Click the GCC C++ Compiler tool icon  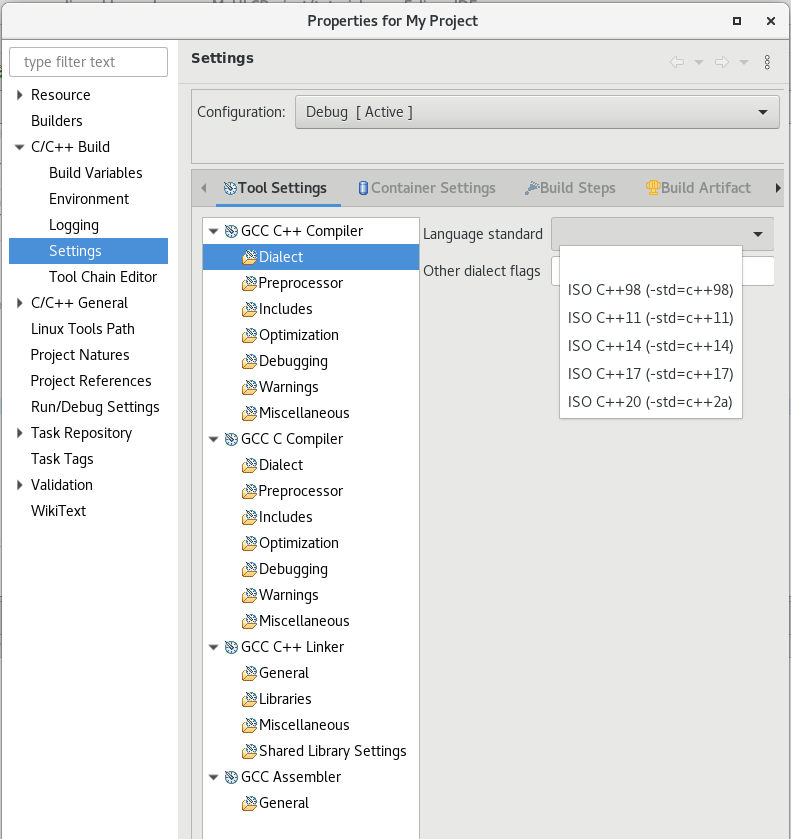click(x=231, y=231)
